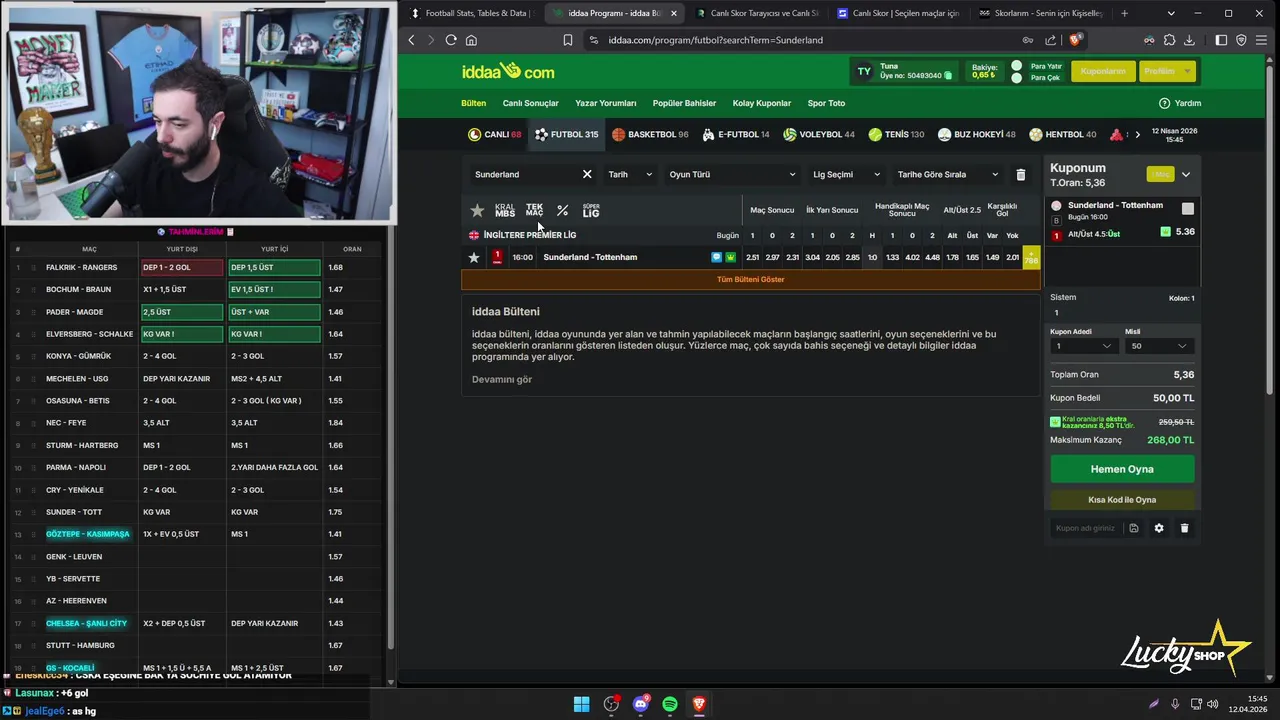
Task: Open Canlı Sonuçlar menu
Action: coord(530,103)
